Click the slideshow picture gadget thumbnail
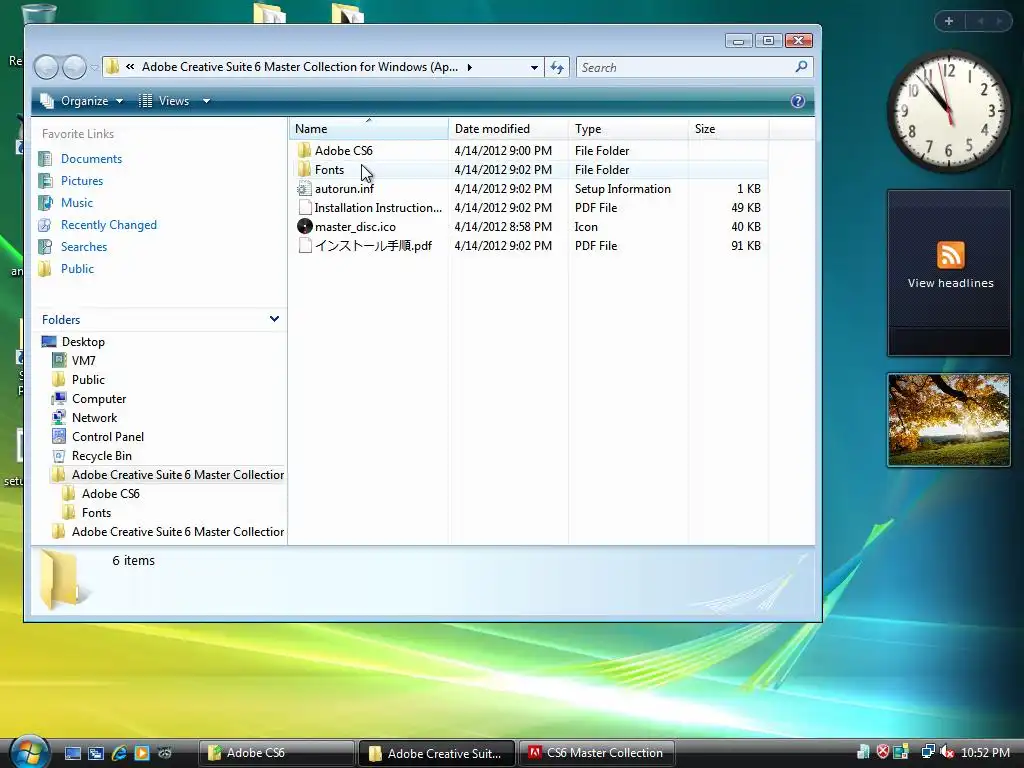Image resolution: width=1024 pixels, height=768 pixels. (x=949, y=420)
